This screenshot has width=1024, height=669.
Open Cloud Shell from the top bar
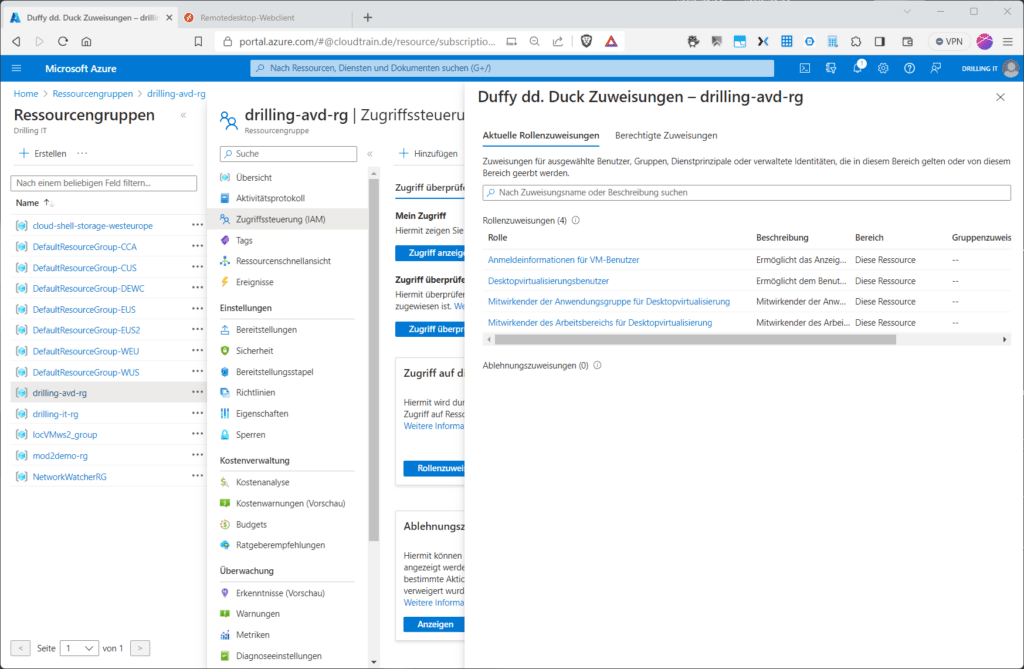tap(805, 68)
